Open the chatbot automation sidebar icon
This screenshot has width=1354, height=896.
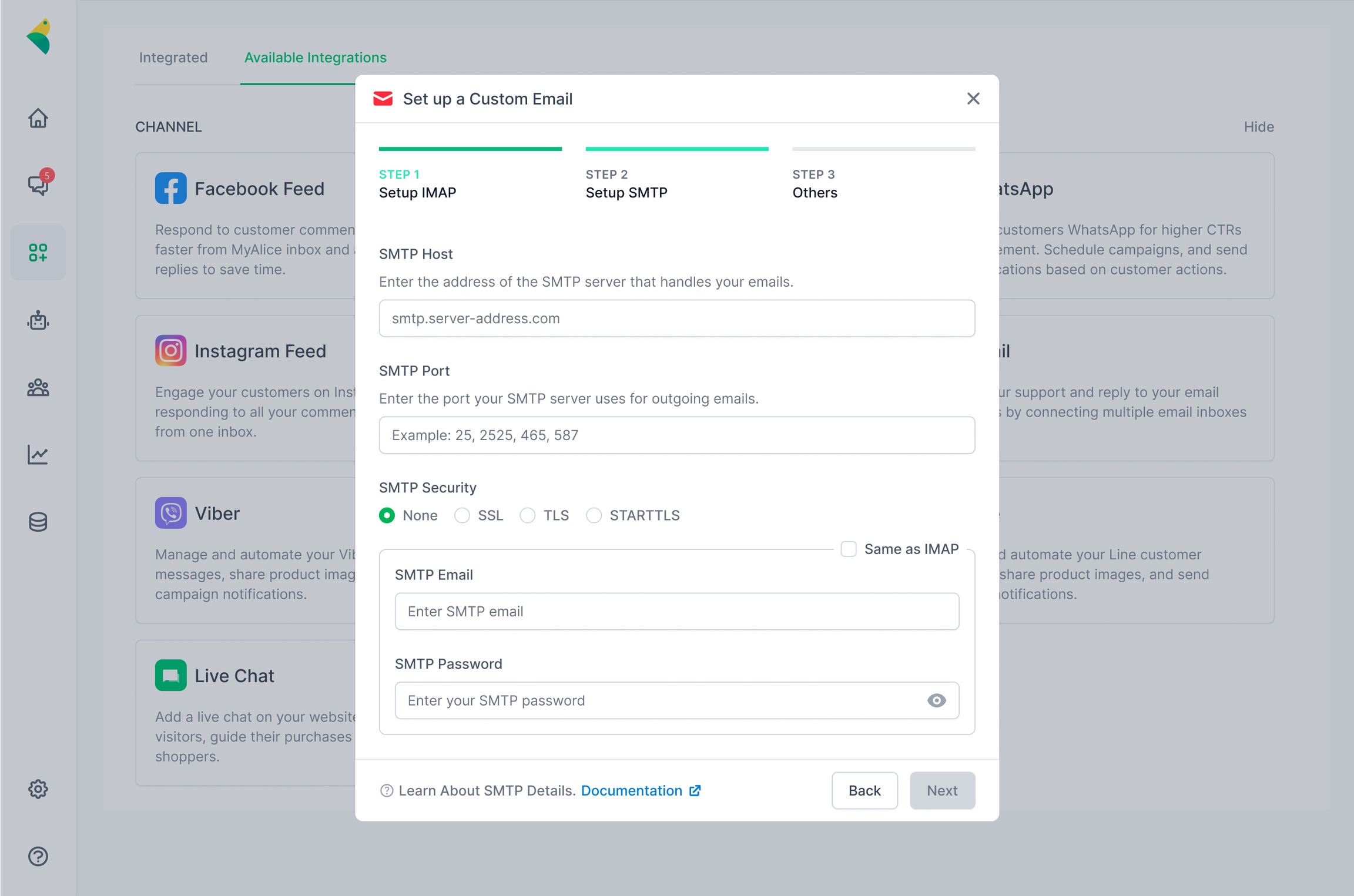[x=38, y=320]
